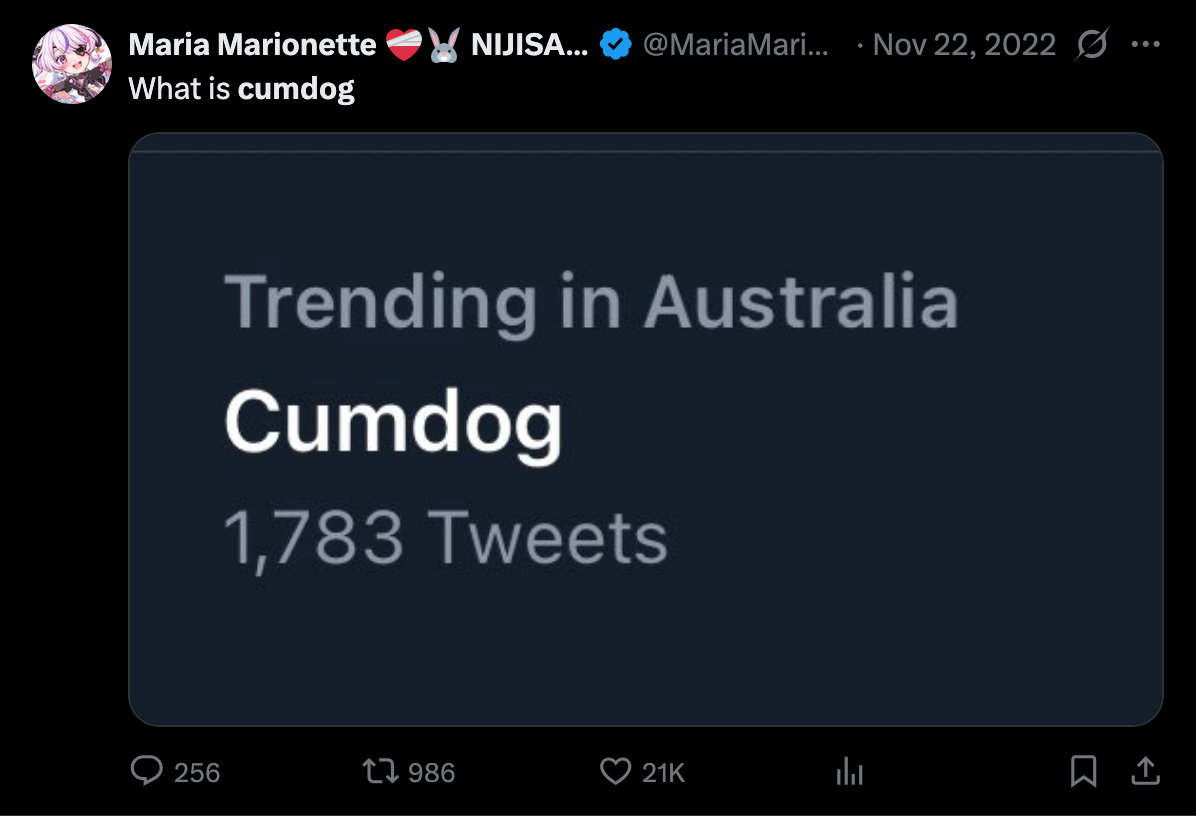Open the Nov 22, 2022 timestamp
Viewport: 1196px width, 816px height.
(964, 45)
